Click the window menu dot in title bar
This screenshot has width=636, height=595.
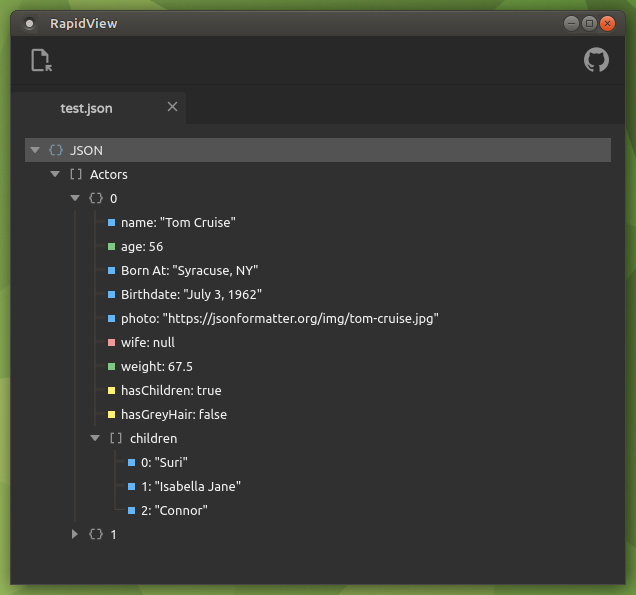pos(30,24)
